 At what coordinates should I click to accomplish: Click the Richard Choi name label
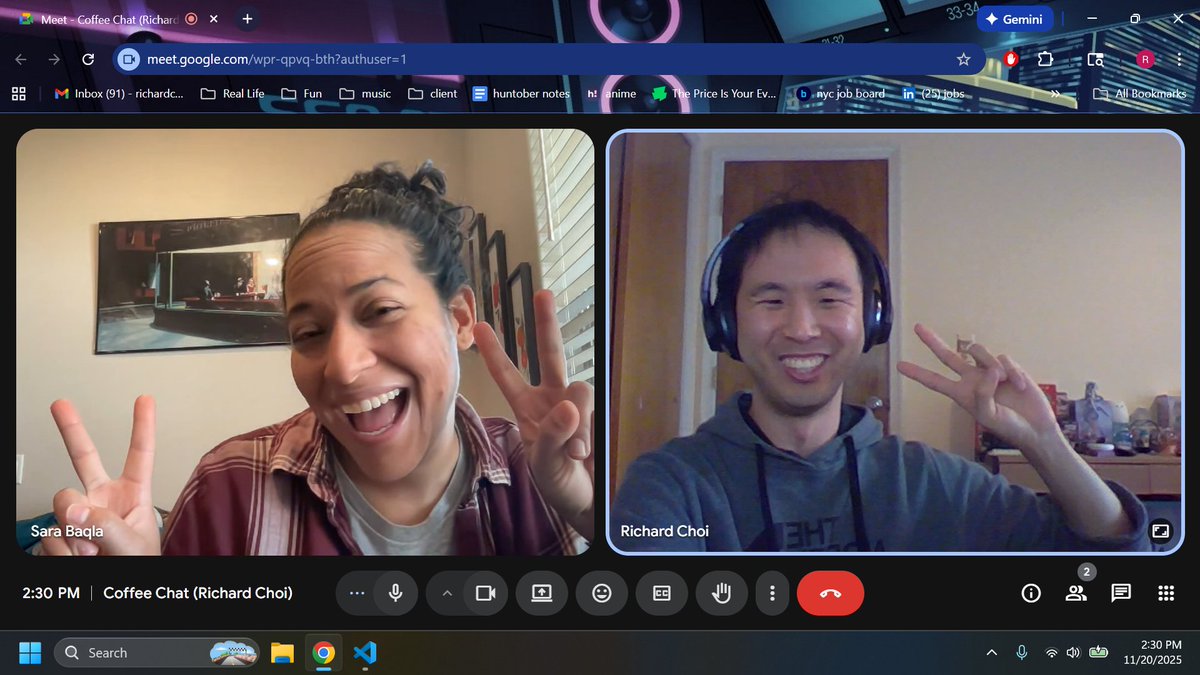pos(664,531)
